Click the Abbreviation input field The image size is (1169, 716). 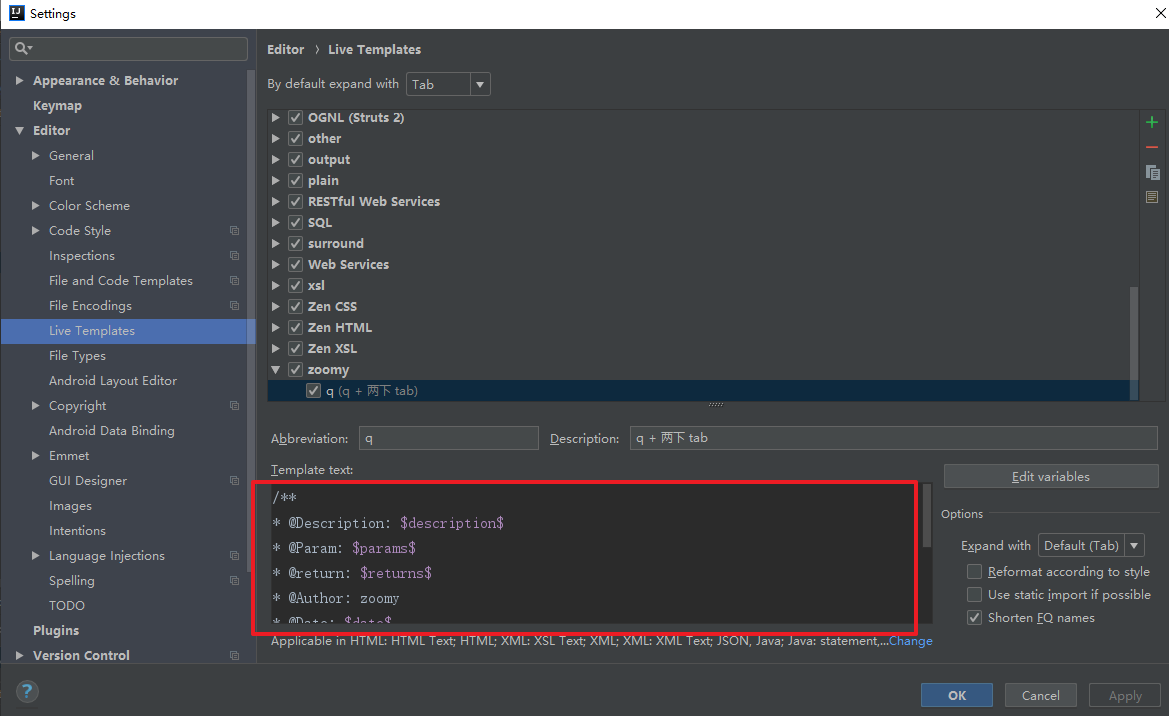click(448, 439)
